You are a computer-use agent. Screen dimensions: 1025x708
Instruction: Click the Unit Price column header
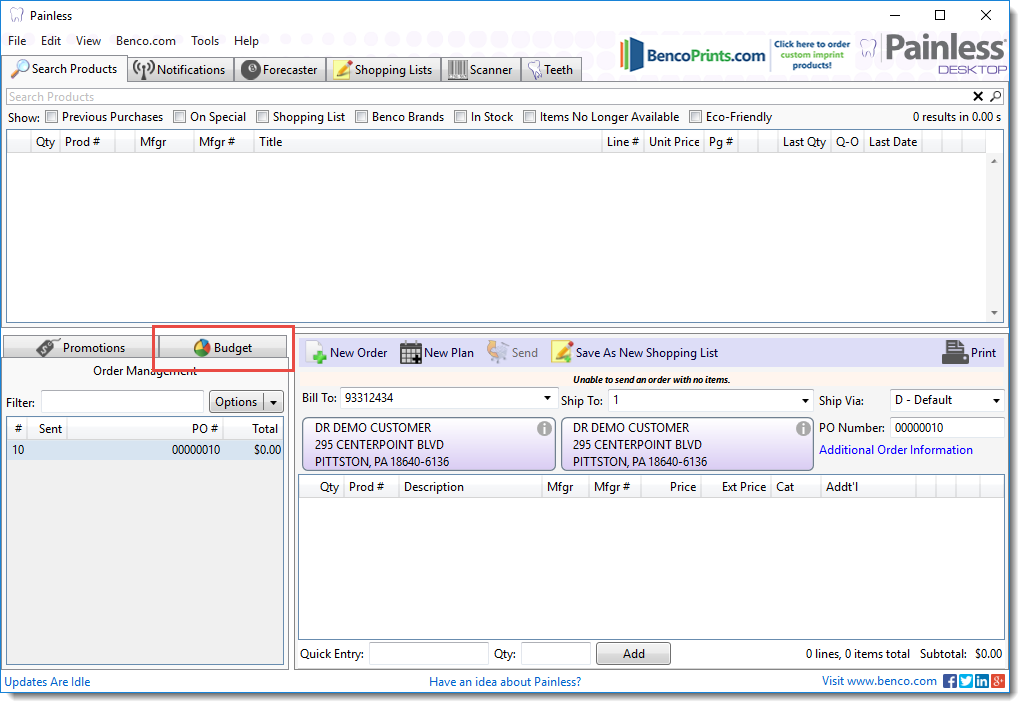[674, 142]
